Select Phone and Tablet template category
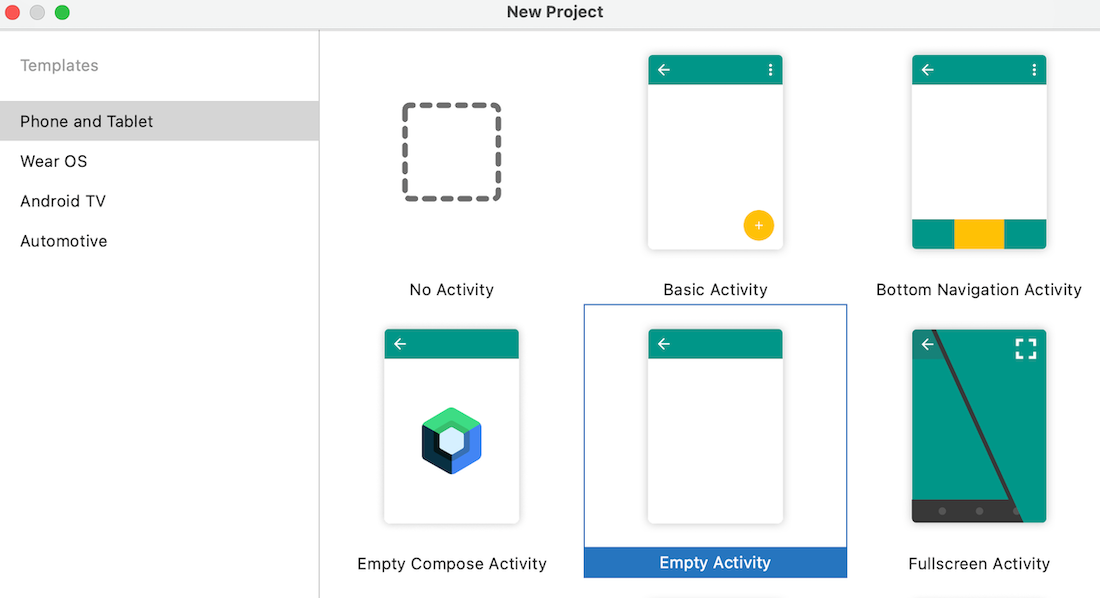1100x598 pixels. click(x=87, y=121)
